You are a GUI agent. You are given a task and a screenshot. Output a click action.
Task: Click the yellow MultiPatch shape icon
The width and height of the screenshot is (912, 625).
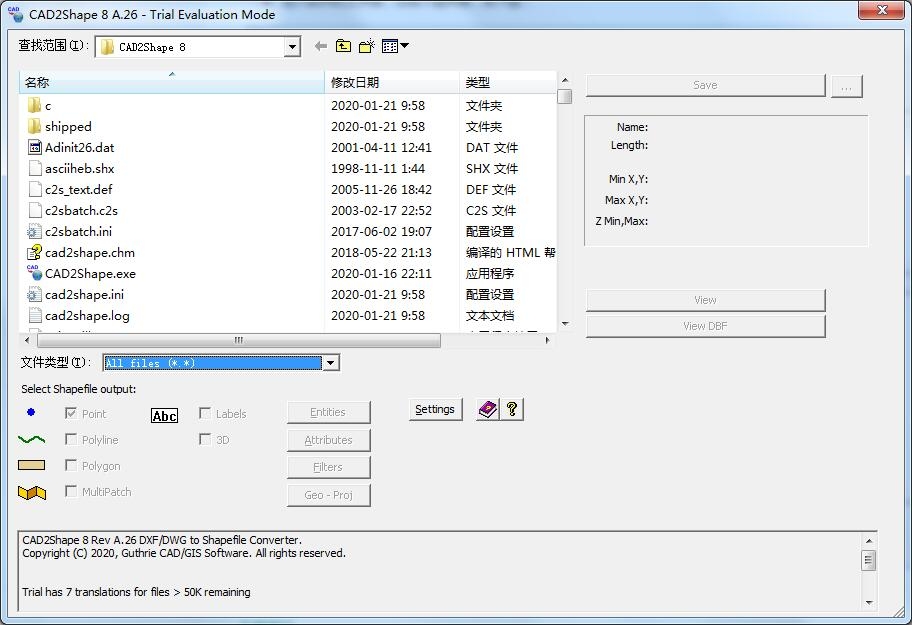(32, 492)
